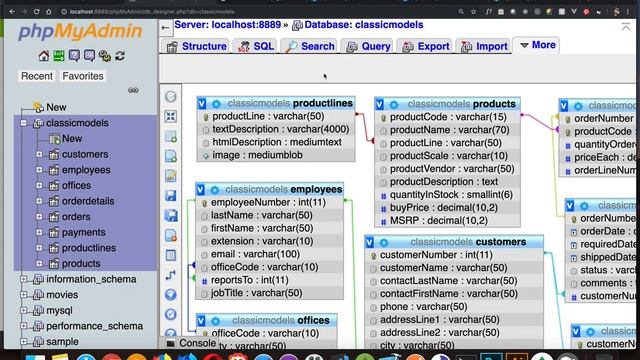Expand the mysql database node

coord(24,310)
